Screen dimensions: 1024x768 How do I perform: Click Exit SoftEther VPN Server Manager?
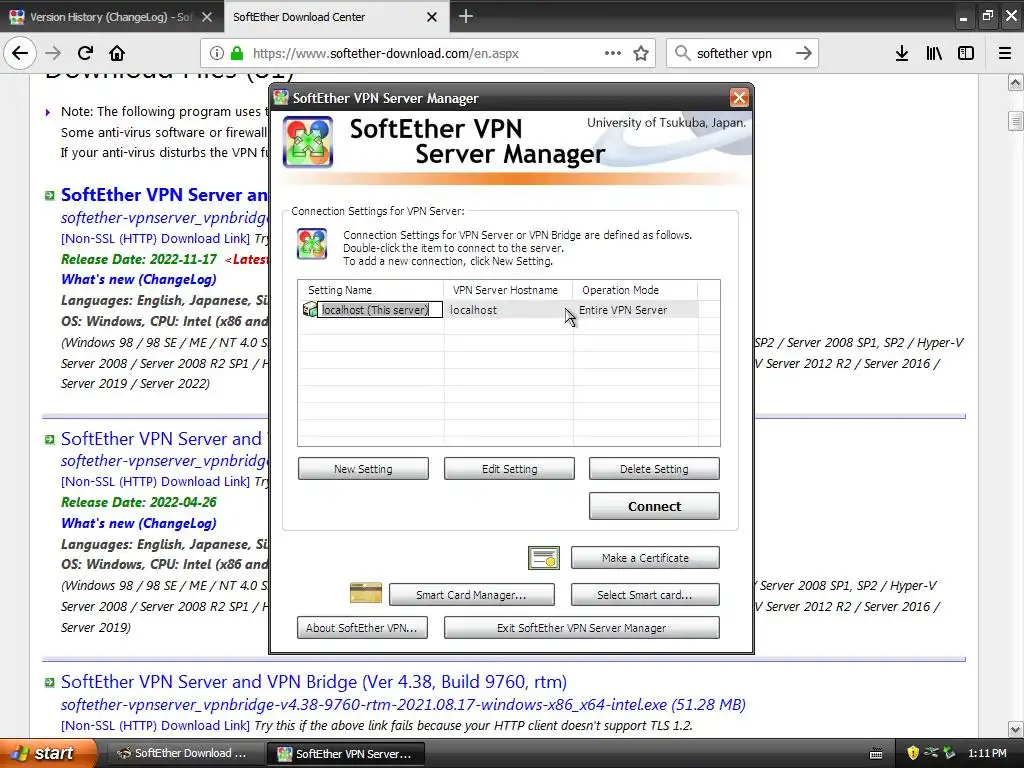point(582,628)
